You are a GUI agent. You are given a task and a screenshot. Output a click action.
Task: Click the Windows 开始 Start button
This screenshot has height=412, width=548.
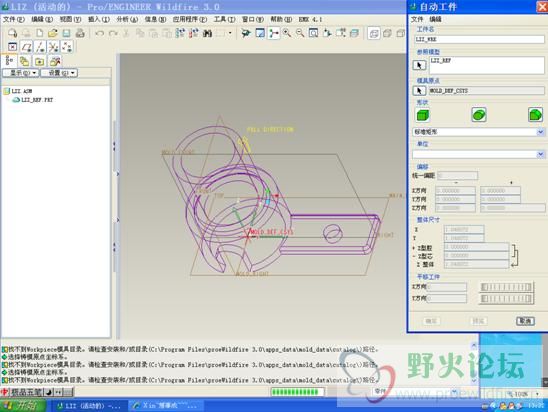(23, 405)
